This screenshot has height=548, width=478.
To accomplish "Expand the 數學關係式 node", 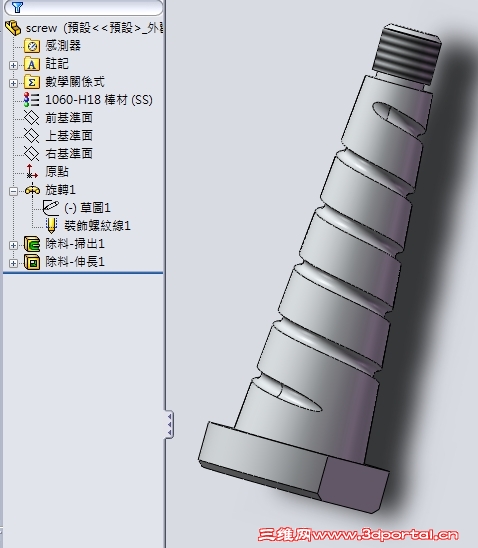I will (13, 83).
